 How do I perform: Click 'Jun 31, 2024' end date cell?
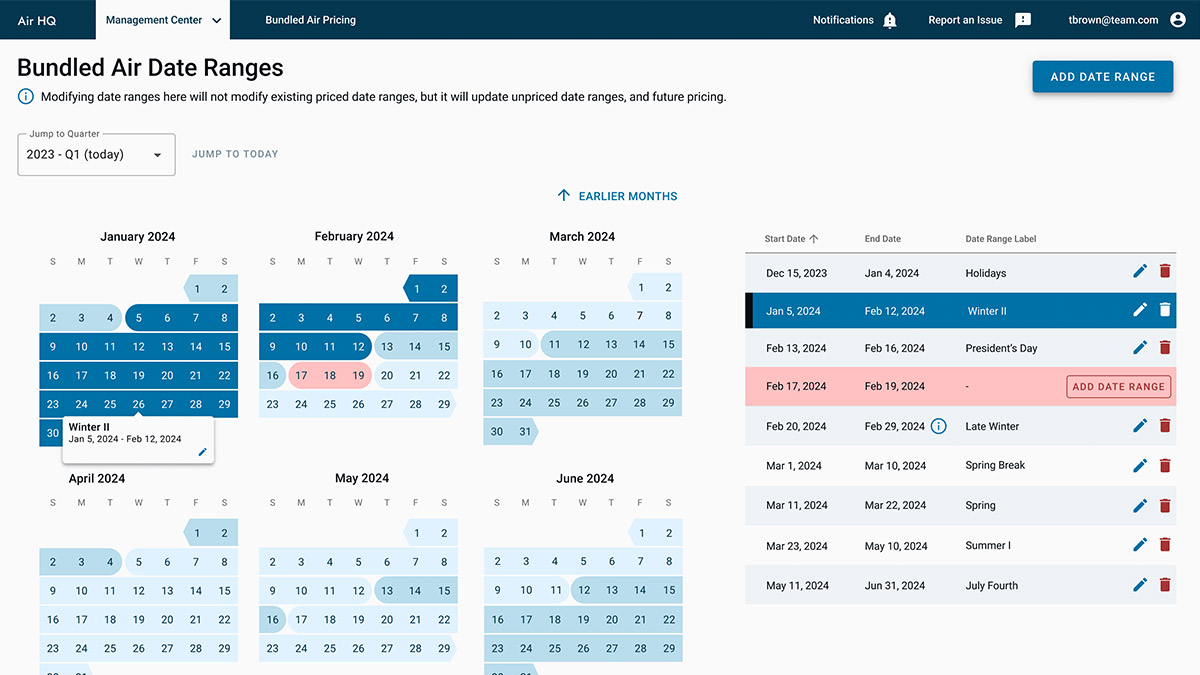click(895, 586)
